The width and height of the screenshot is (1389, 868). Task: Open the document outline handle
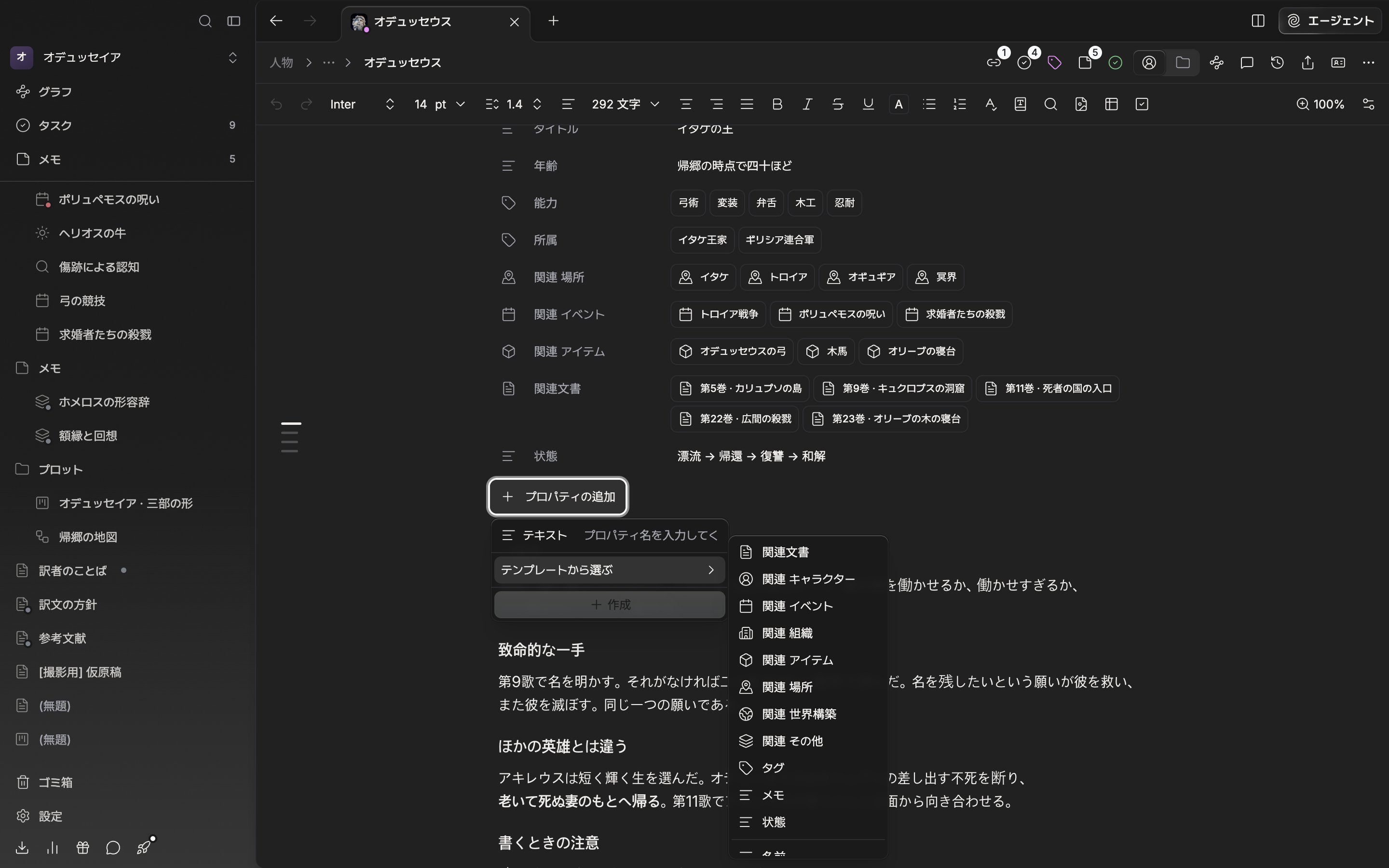tap(290, 437)
